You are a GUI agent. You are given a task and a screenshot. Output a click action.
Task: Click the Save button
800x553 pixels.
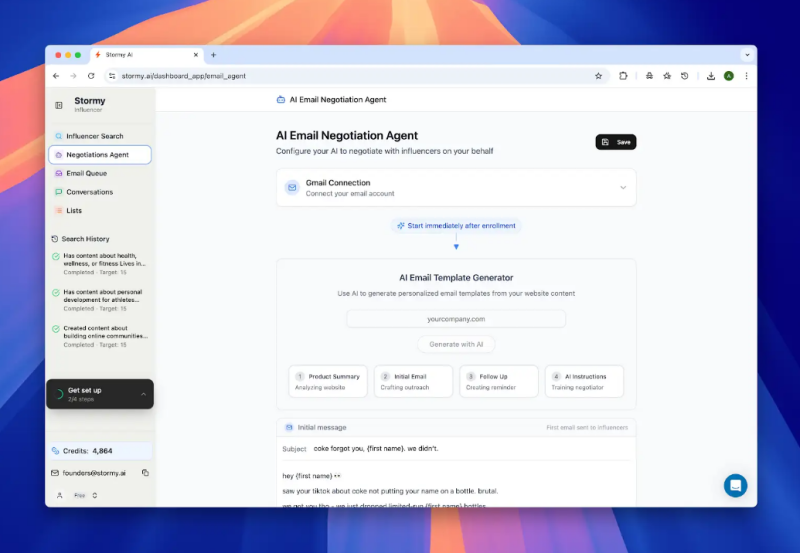616,142
